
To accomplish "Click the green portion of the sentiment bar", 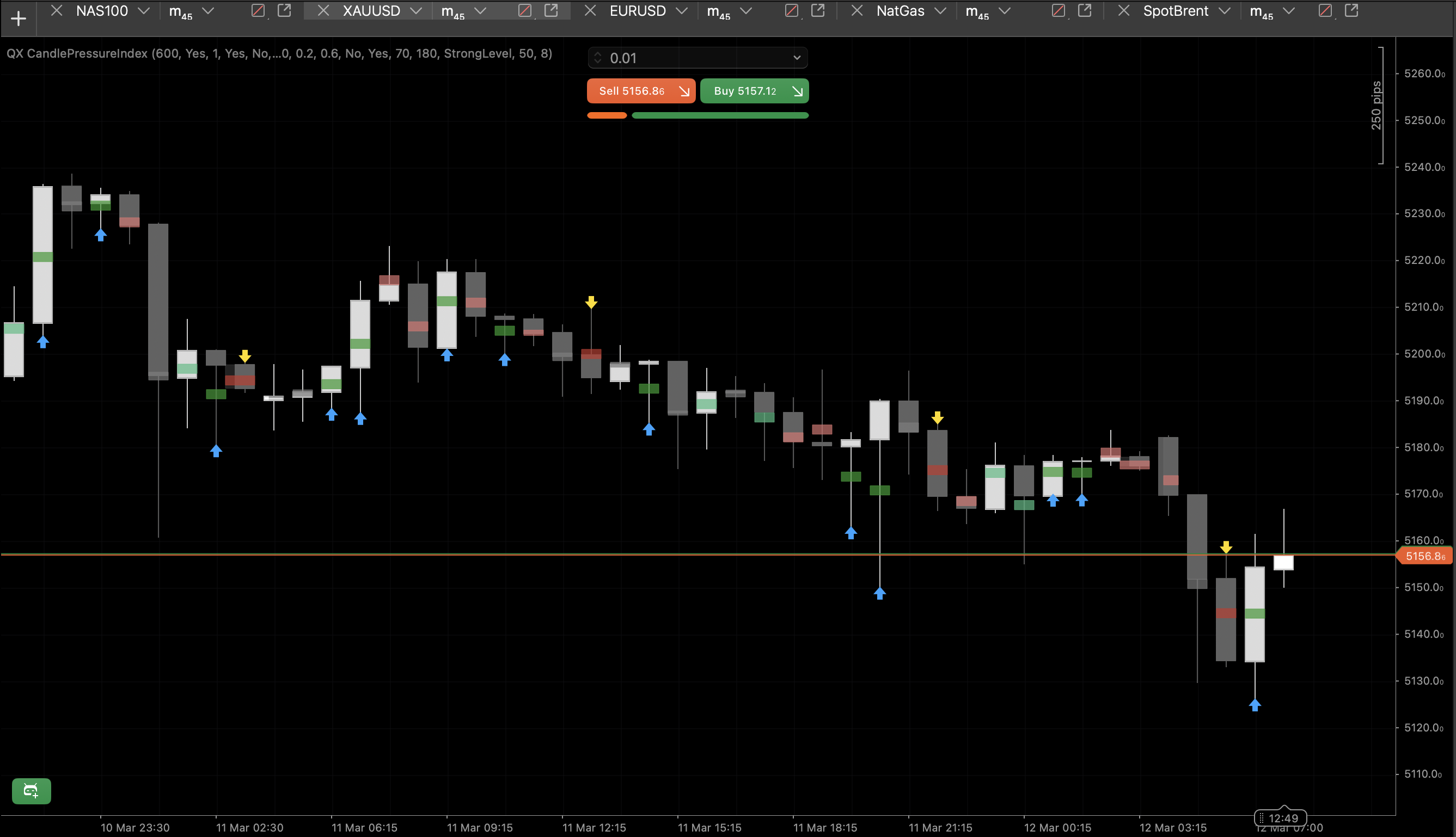I will [x=720, y=115].
